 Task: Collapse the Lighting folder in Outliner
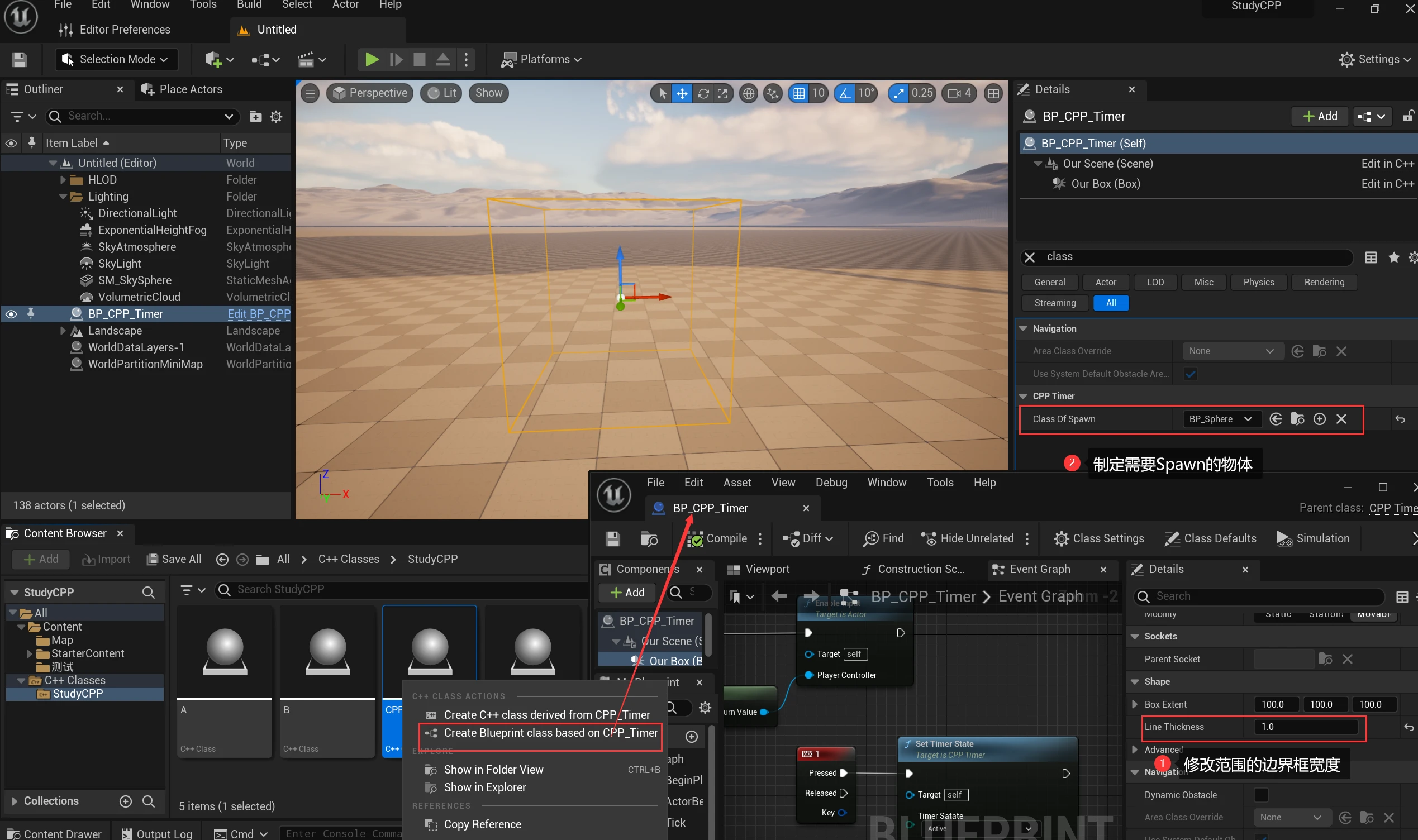click(63, 197)
